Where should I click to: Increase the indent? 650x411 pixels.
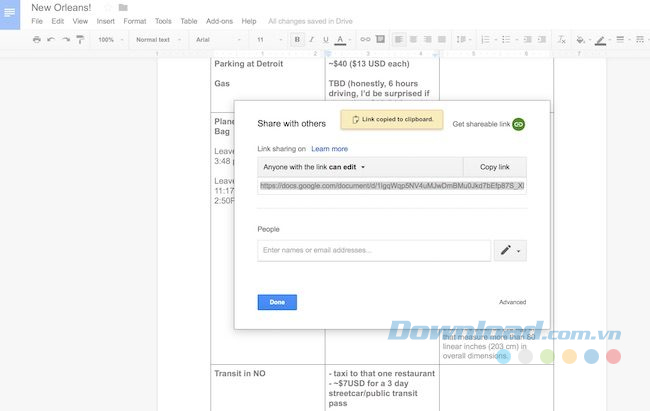pos(541,39)
